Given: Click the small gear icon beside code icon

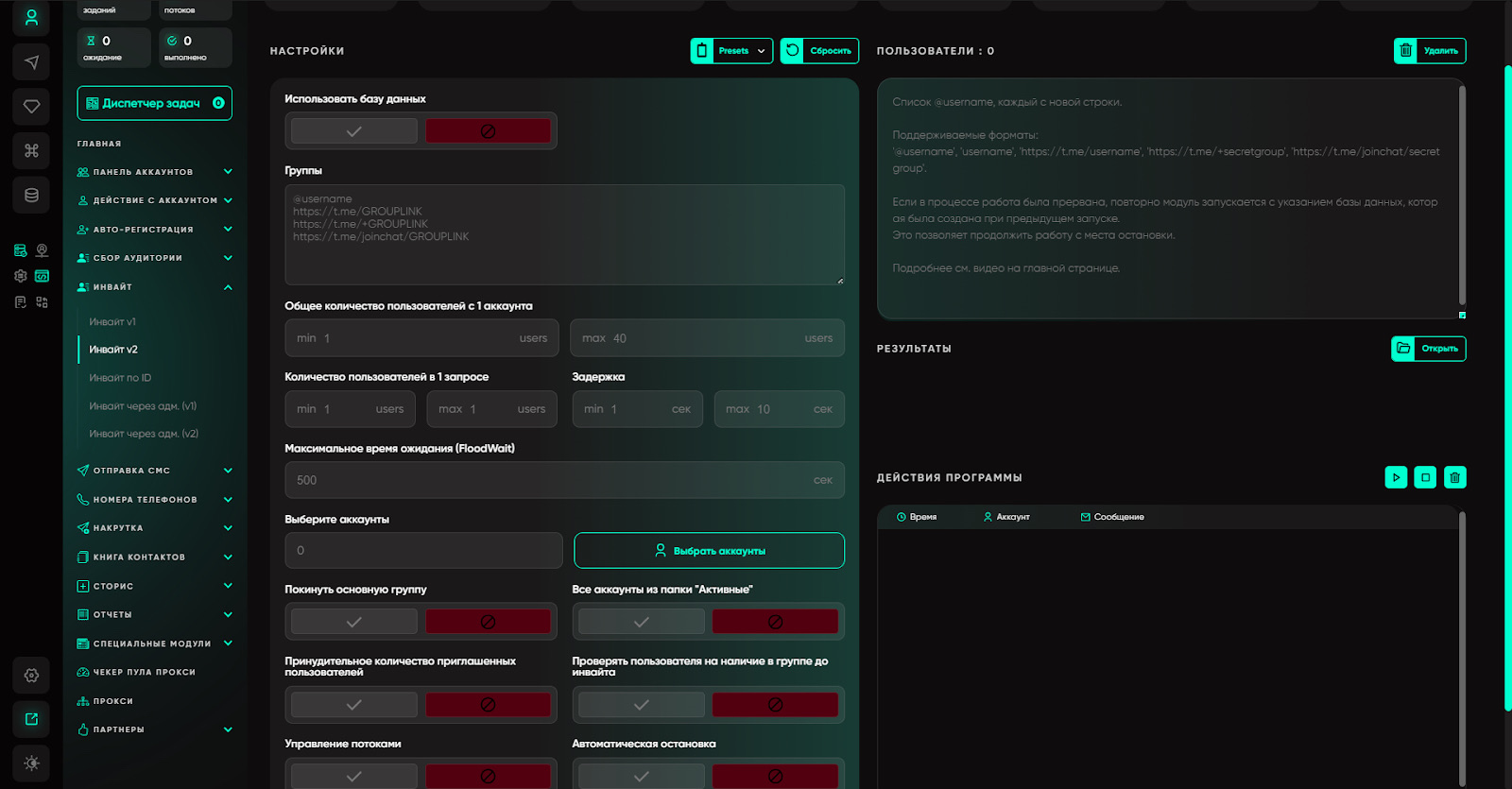Looking at the screenshot, I should (x=21, y=276).
